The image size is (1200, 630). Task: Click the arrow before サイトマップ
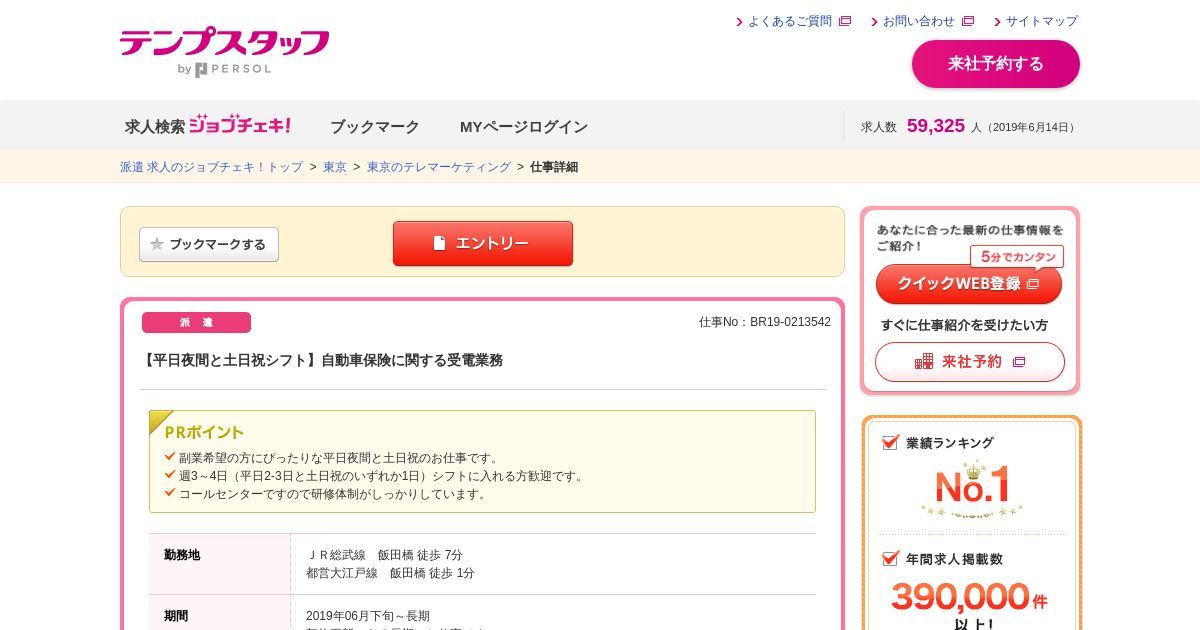point(998,22)
